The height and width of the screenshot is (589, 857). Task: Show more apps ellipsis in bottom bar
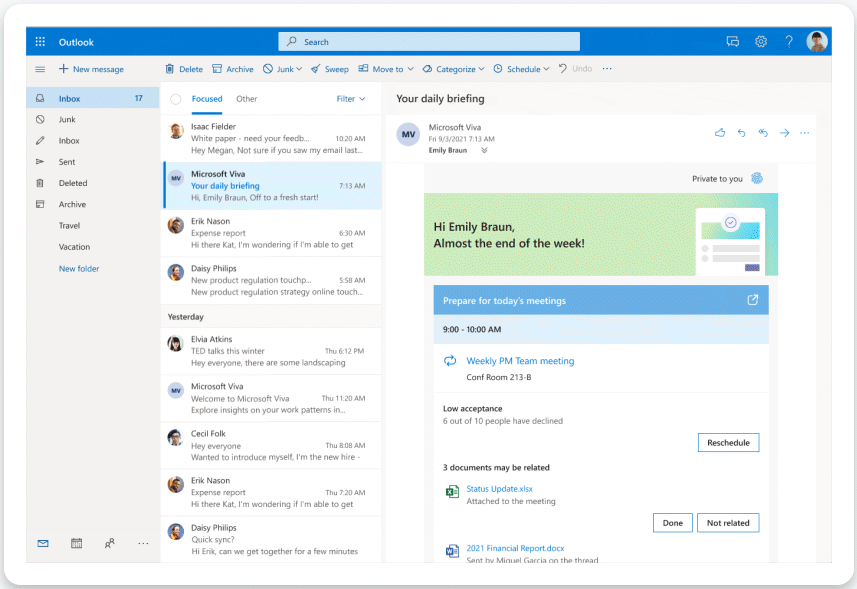(143, 543)
